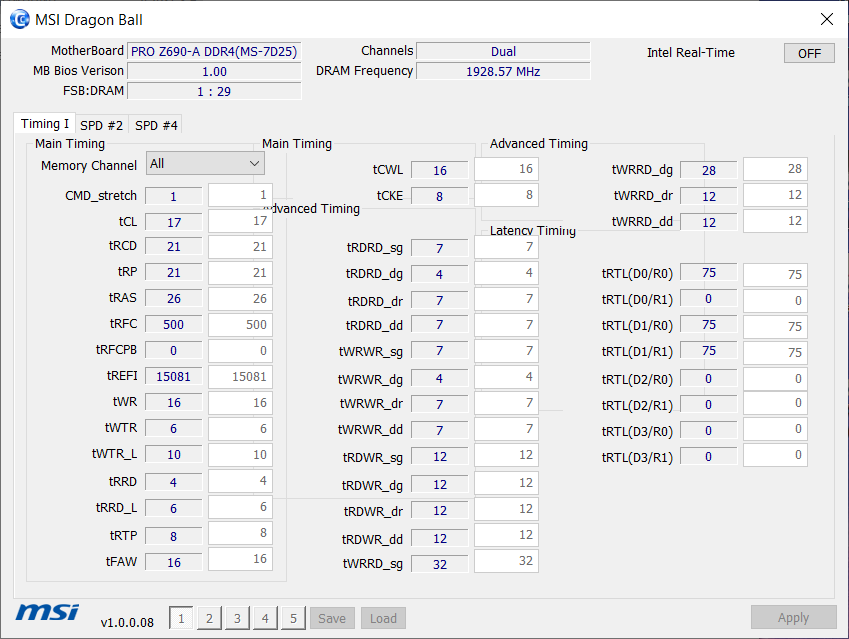849x639 pixels.
Task: Select profile slot 2
Action: pos(209,618)
